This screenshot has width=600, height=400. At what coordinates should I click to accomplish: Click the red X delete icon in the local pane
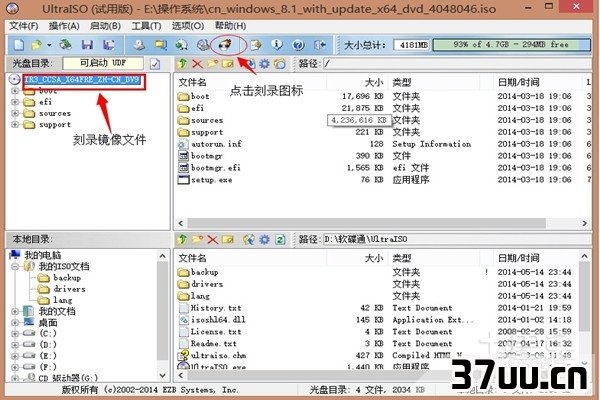click(x=213, y=240)
